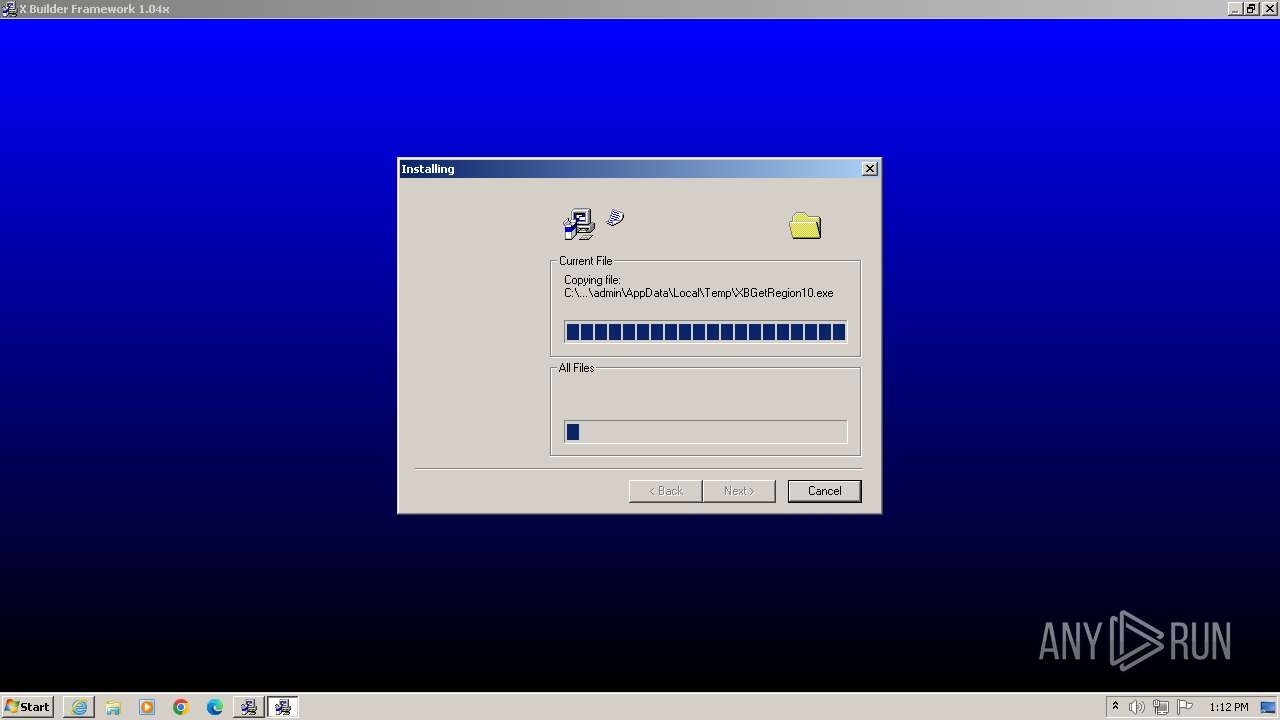Click the X Builder Framework window icon
The width and height of the screenshot is (1280, 720).
[x=9, y=9]
